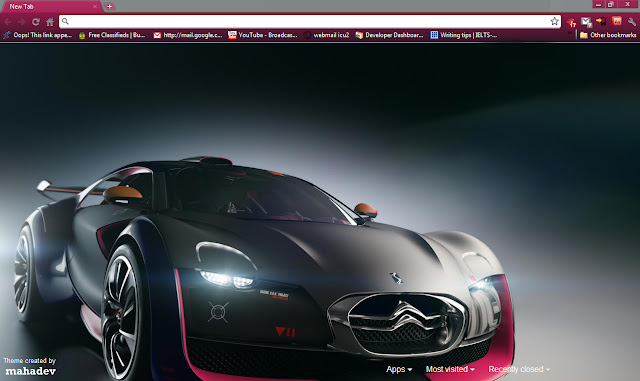Image resolution: width=640 pixels, height=381 pixels.
Task: Restore down the browser window
Action: (611, 4)
